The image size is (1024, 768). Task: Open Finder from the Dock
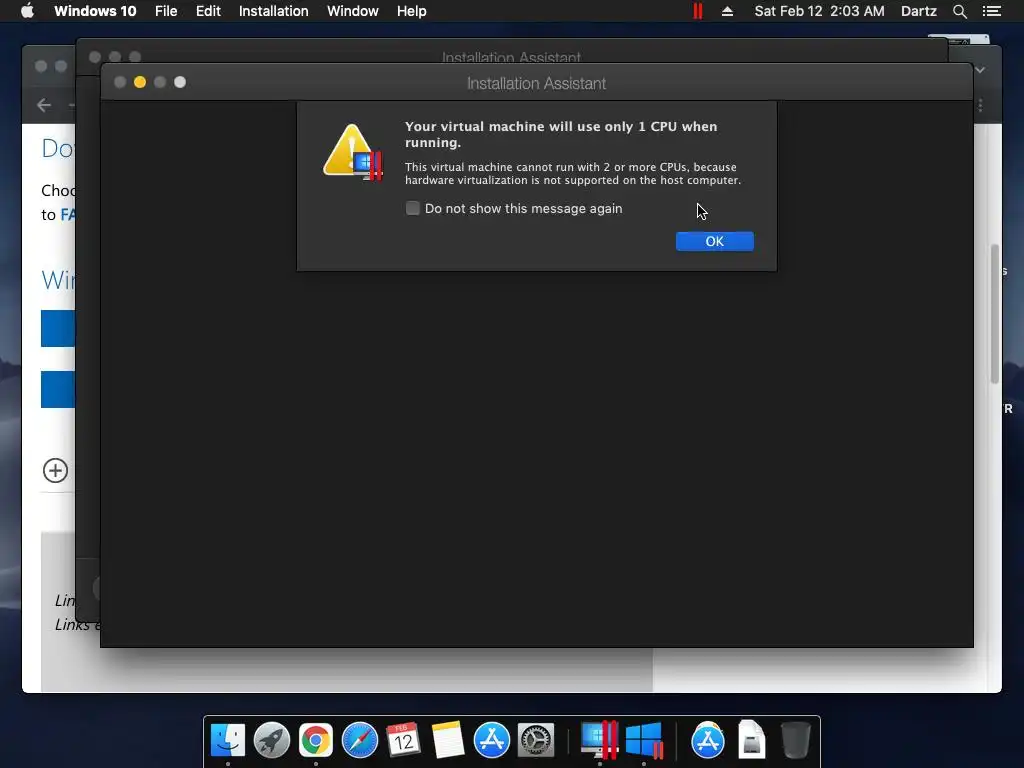click(228, 740)
